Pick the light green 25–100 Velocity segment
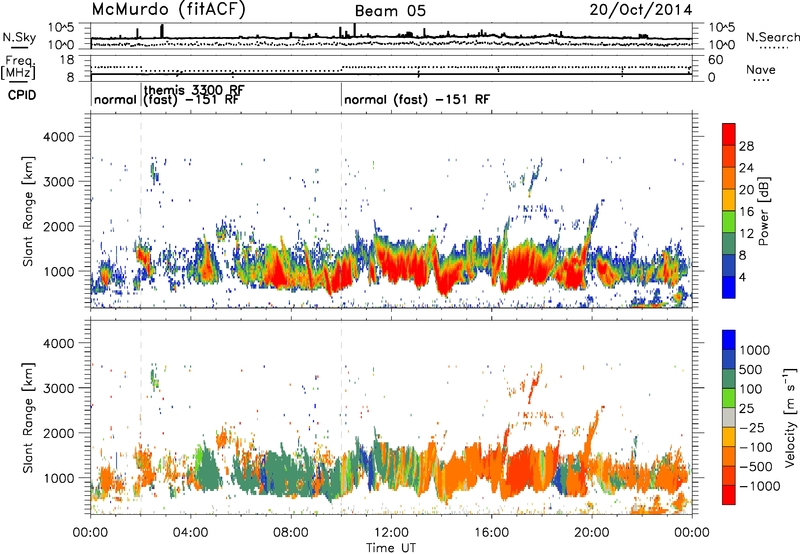 tap(729, 398)
